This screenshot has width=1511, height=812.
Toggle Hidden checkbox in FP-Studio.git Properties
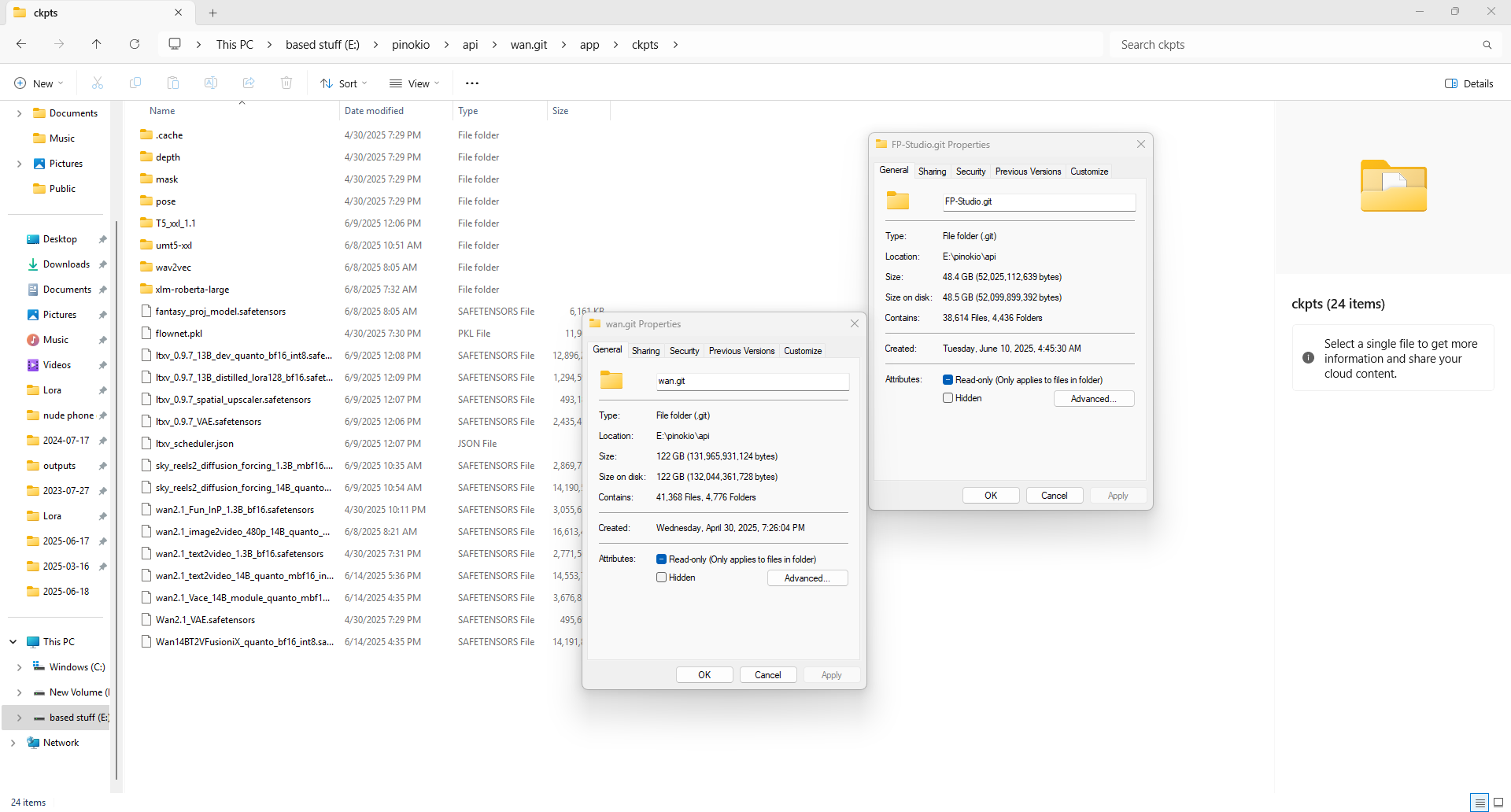pyautogui.click(x=948, y=398)
